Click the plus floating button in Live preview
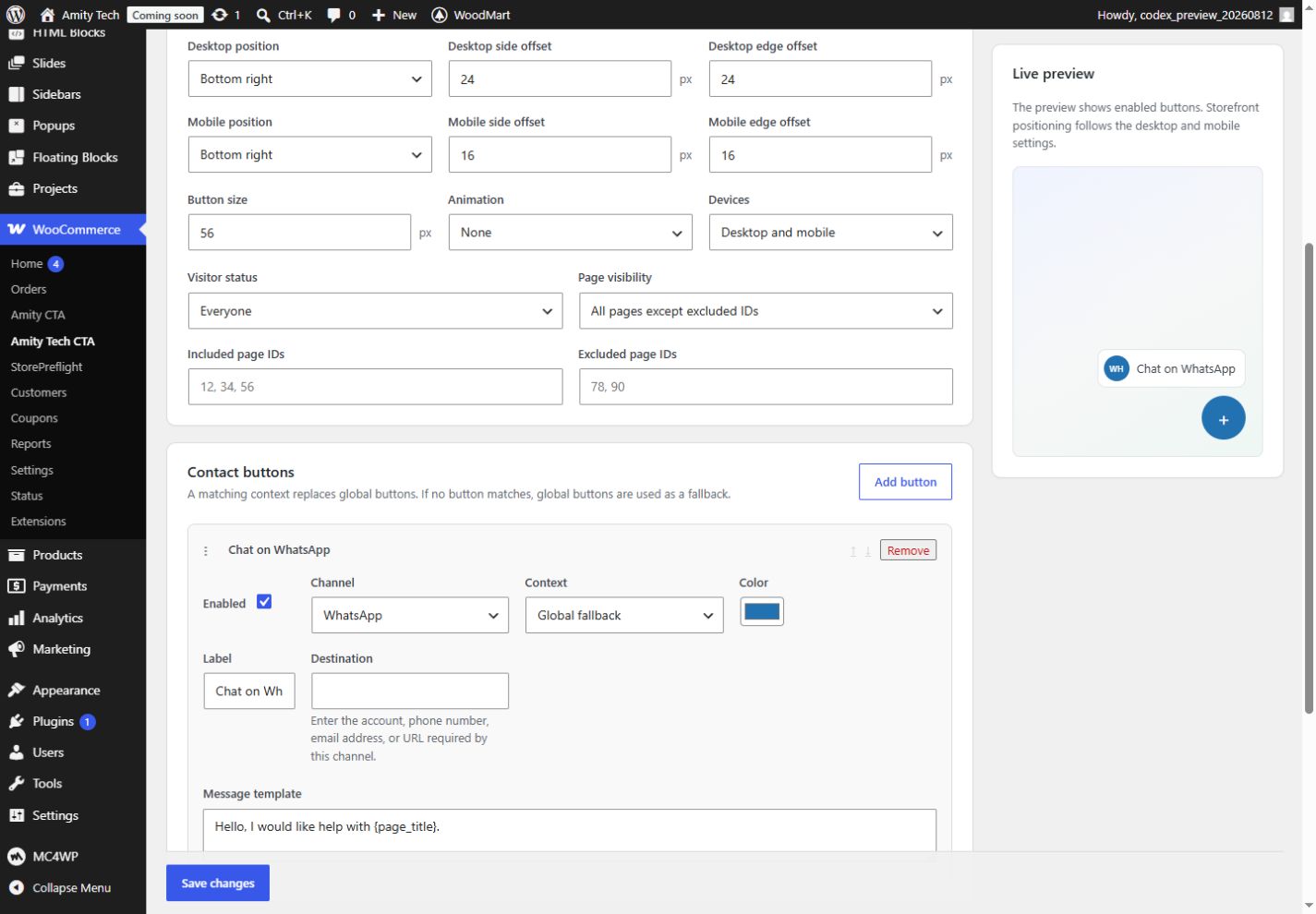 (x=1223, y=418)
